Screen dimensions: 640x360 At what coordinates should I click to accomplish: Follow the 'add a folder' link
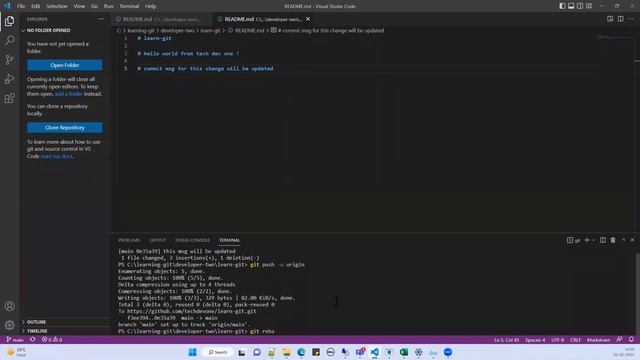click(x=69, y=94)
